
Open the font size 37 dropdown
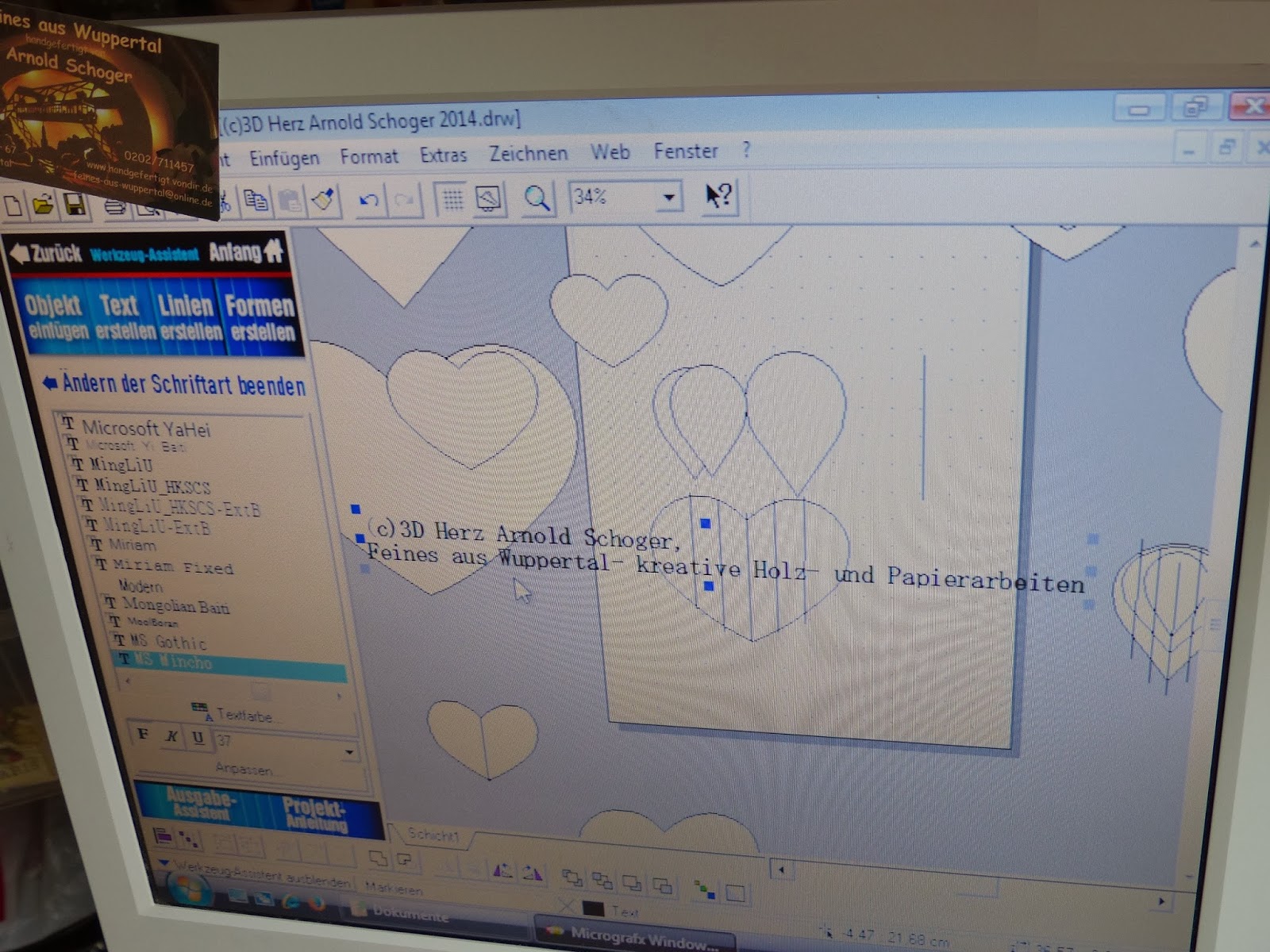click(x=349, y=752)
